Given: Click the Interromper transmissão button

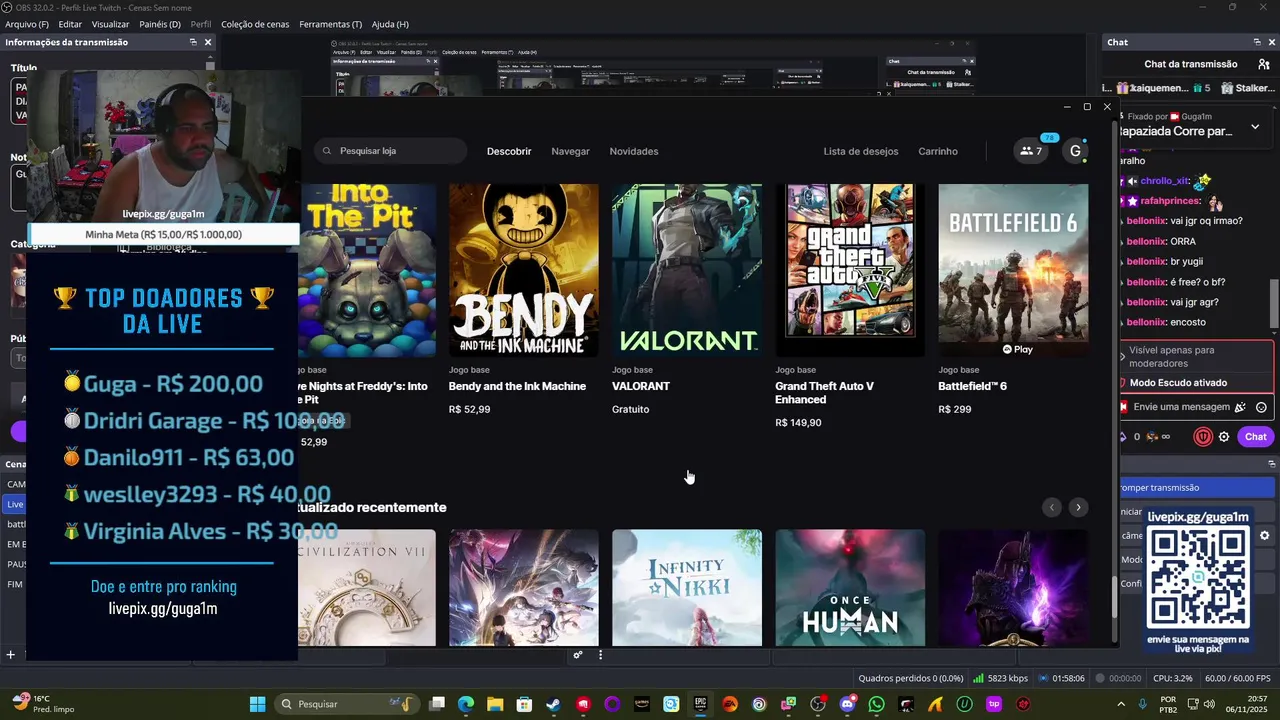Looking at the screenshot, I should tap(1197, 487).
